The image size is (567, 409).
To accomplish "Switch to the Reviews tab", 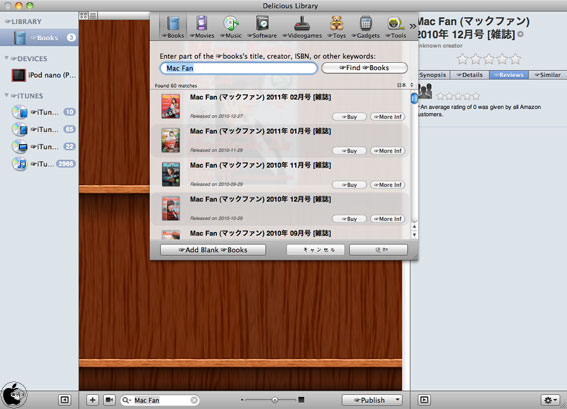I will 509,75.
